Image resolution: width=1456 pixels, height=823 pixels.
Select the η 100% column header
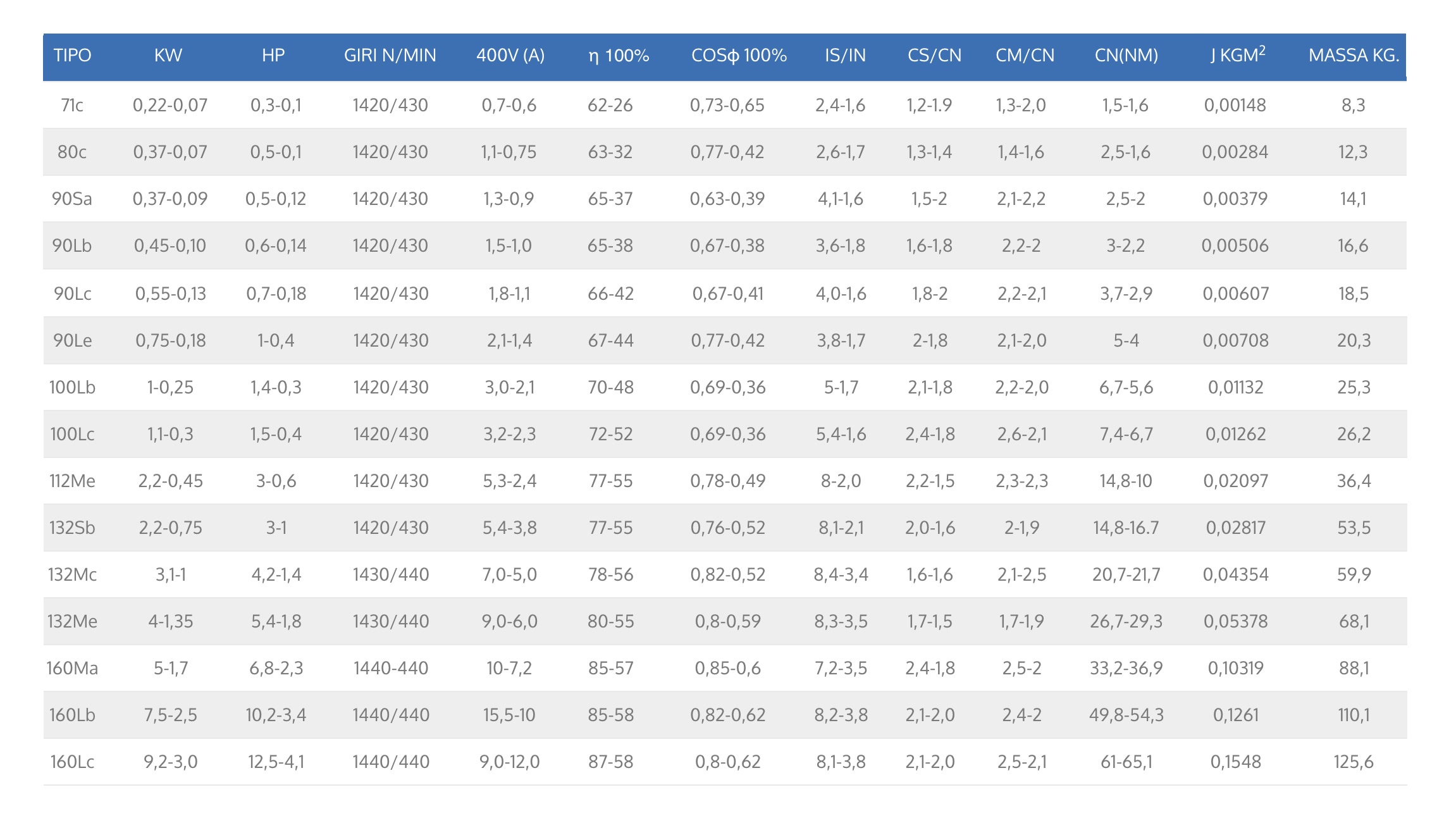tap(619, 56)
